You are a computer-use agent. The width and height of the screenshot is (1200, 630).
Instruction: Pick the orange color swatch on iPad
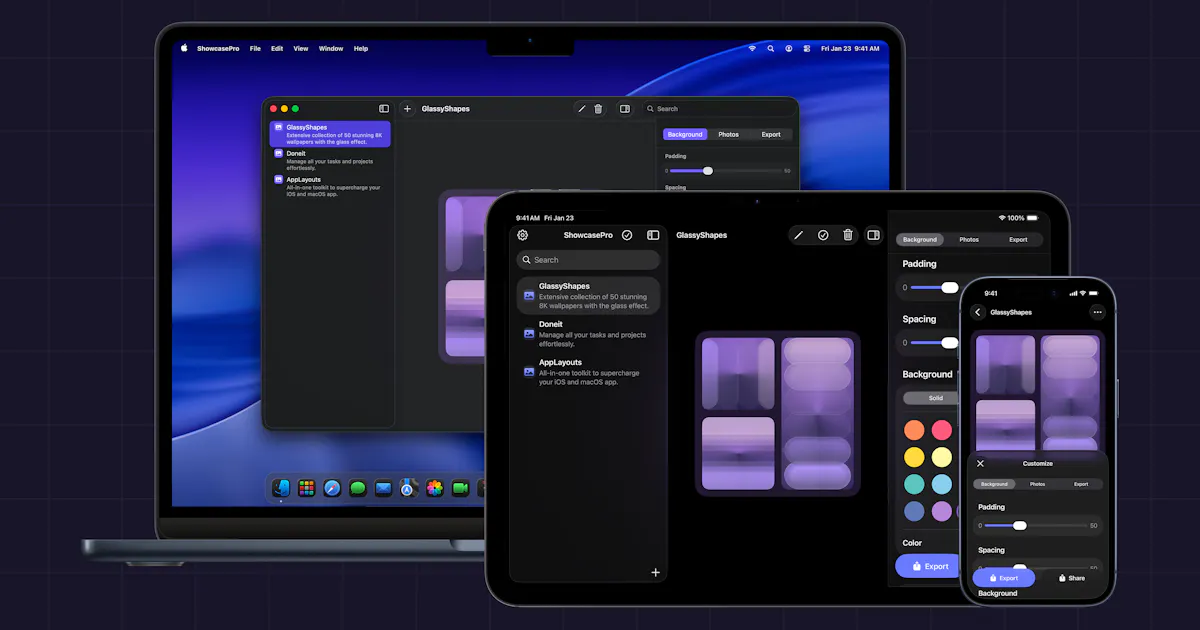[x=914, y=430]
